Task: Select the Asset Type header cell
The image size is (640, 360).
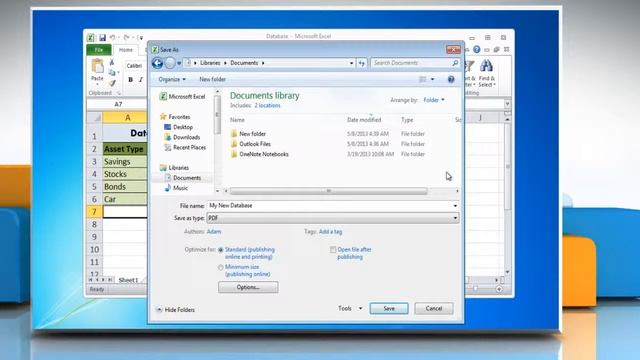Action: pyautogui.click(x=125, y=149)
